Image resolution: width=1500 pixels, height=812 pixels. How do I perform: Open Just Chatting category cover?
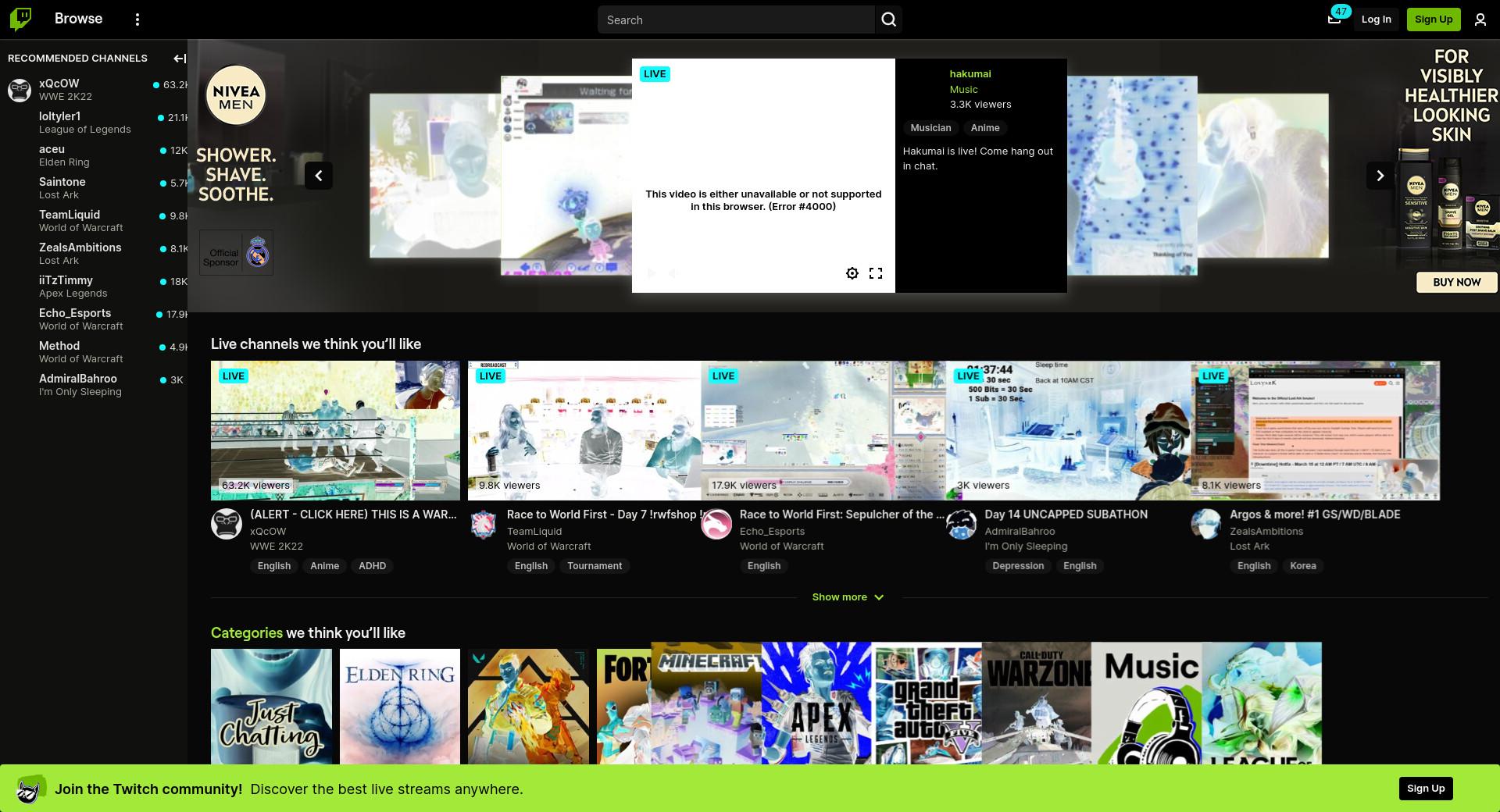click(271, 707)
